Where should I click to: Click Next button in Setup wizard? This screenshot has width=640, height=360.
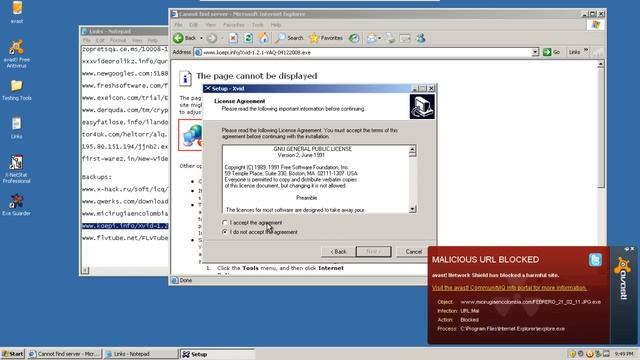[373, 251]
